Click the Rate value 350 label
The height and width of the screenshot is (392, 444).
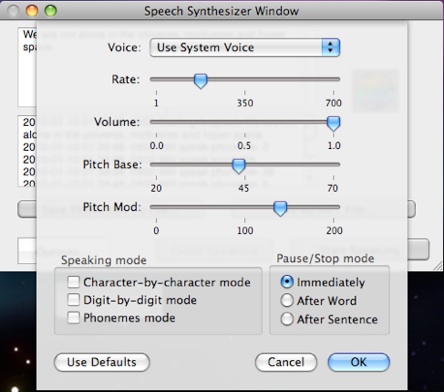(245, 103)
